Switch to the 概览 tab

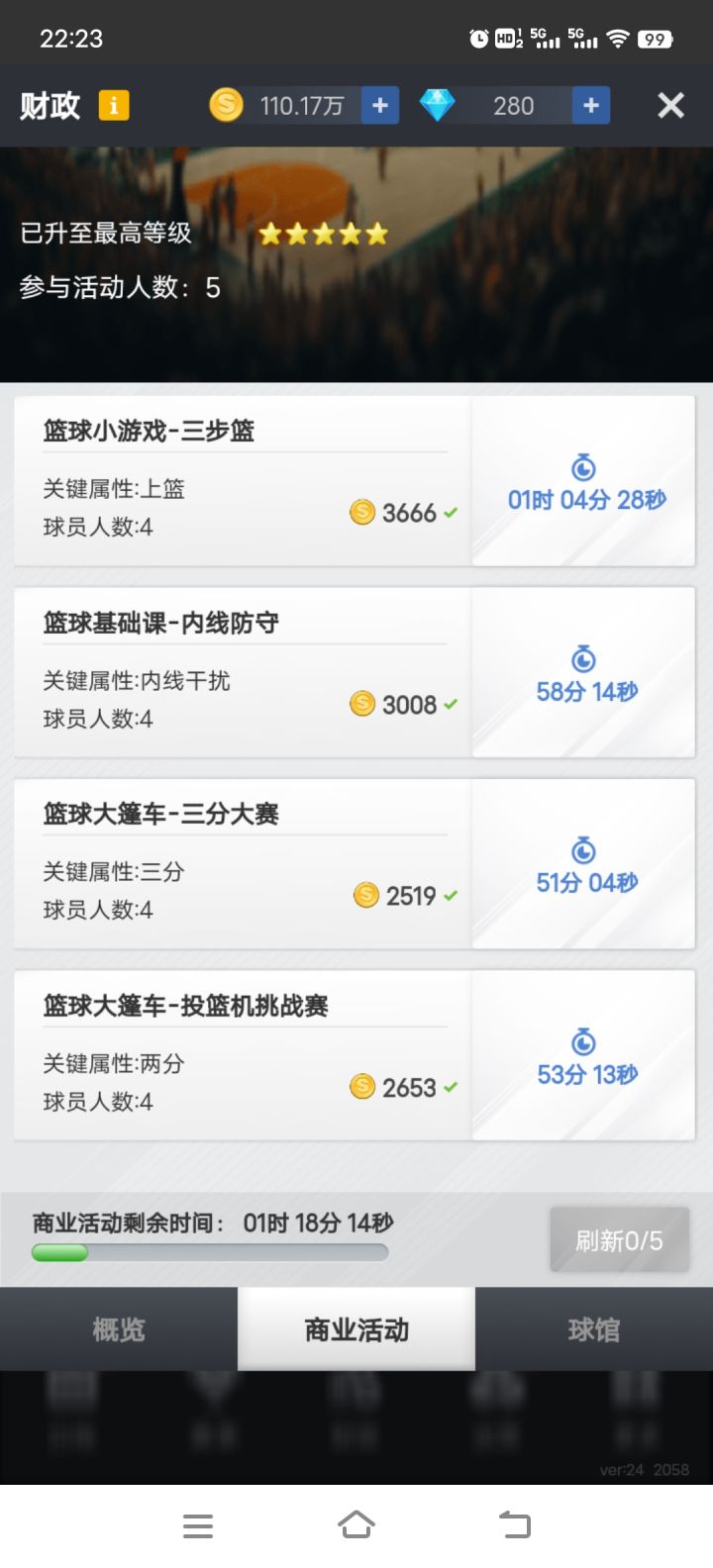(119, 1329)
